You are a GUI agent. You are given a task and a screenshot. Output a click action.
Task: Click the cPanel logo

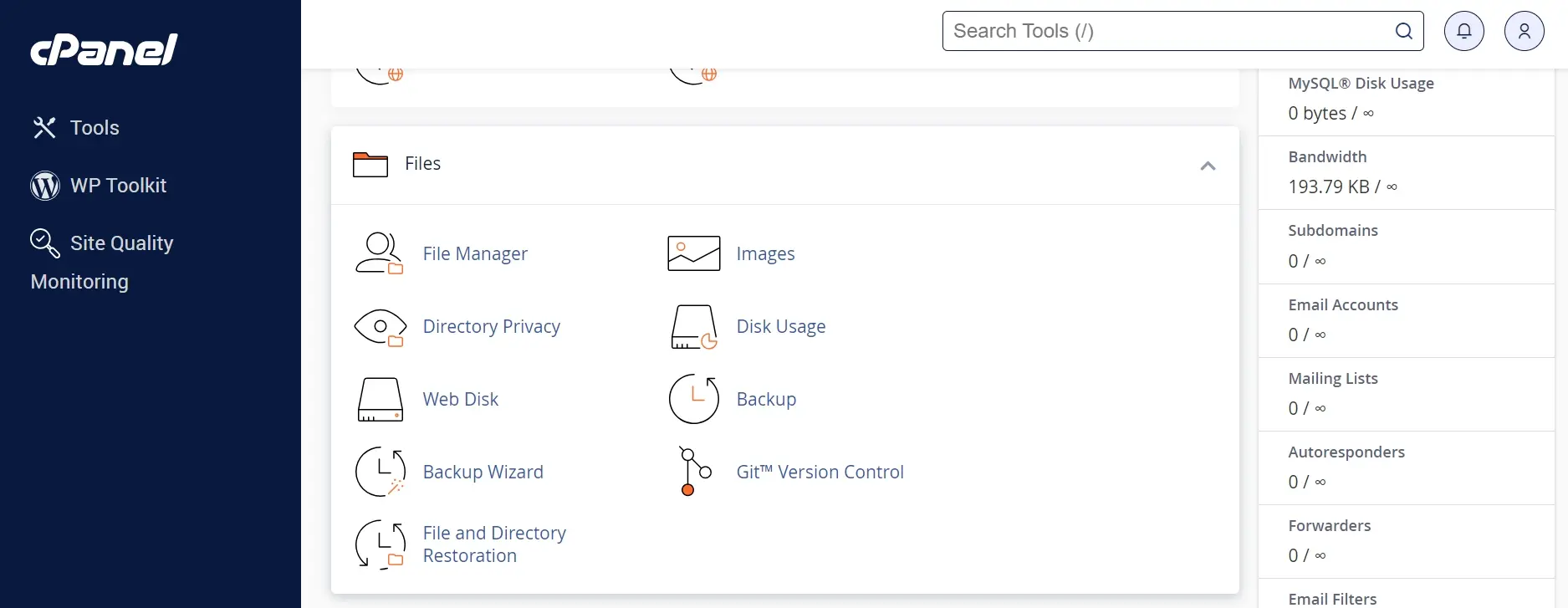tap(104, 49)
